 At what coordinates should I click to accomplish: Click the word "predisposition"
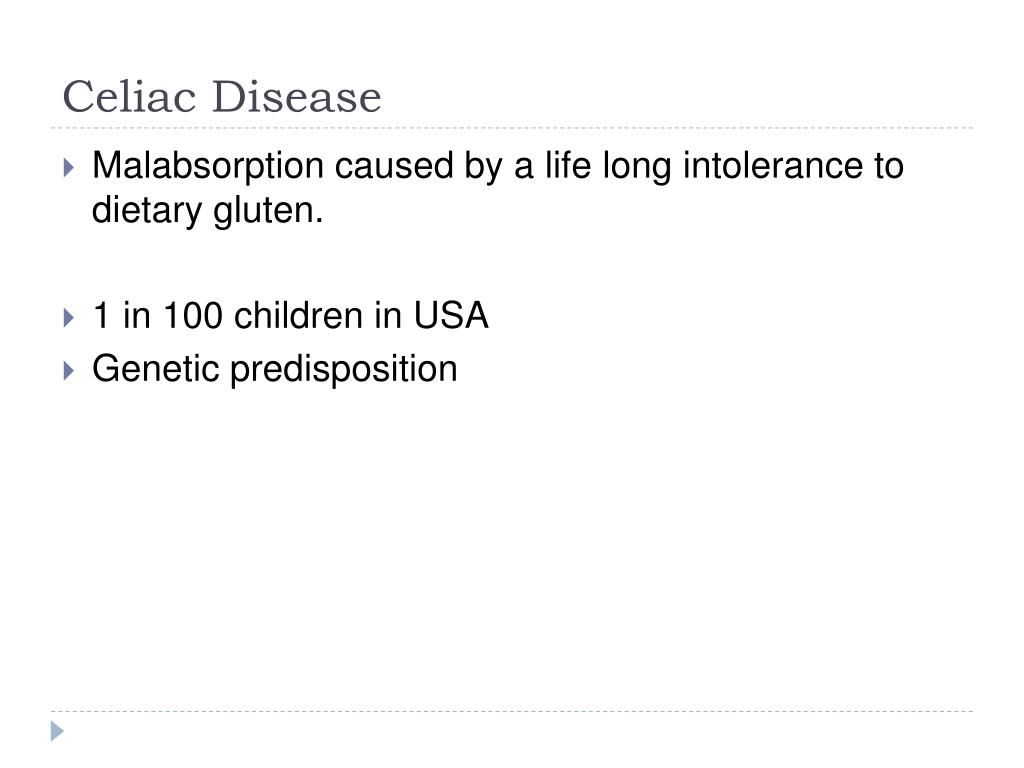click(x=344, y=370)
